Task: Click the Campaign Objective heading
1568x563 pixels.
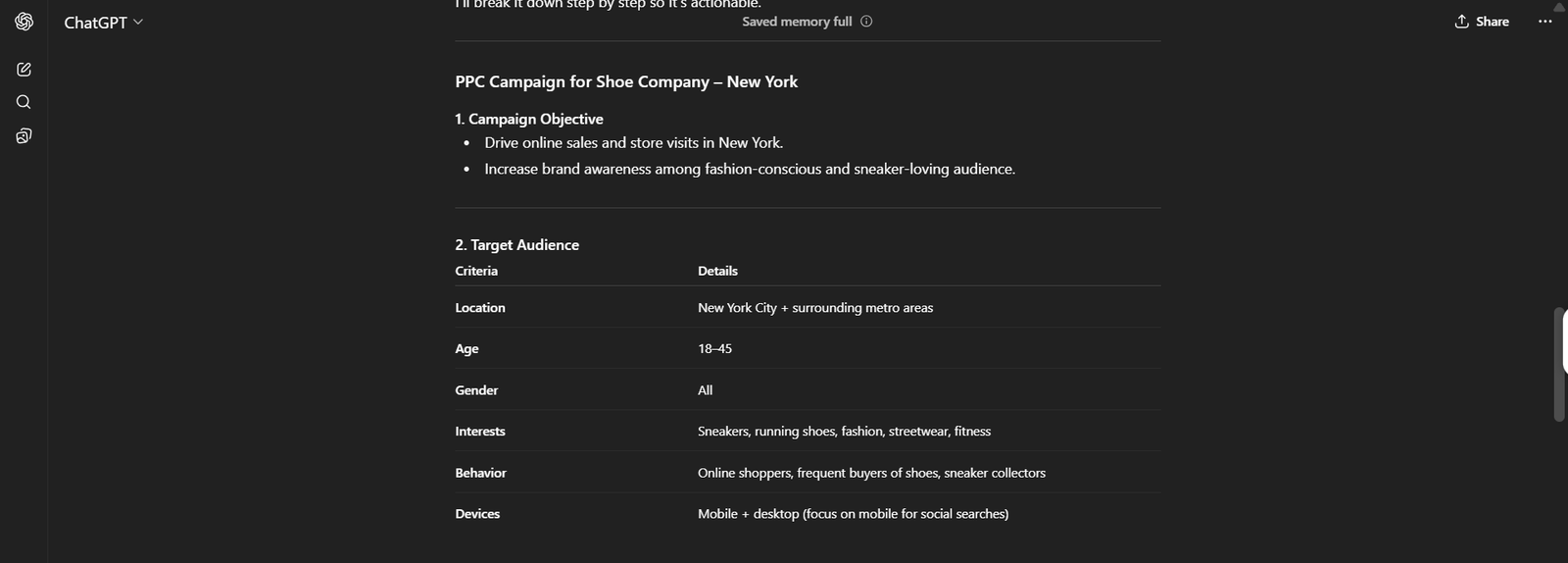Action: tap(529, 120)
